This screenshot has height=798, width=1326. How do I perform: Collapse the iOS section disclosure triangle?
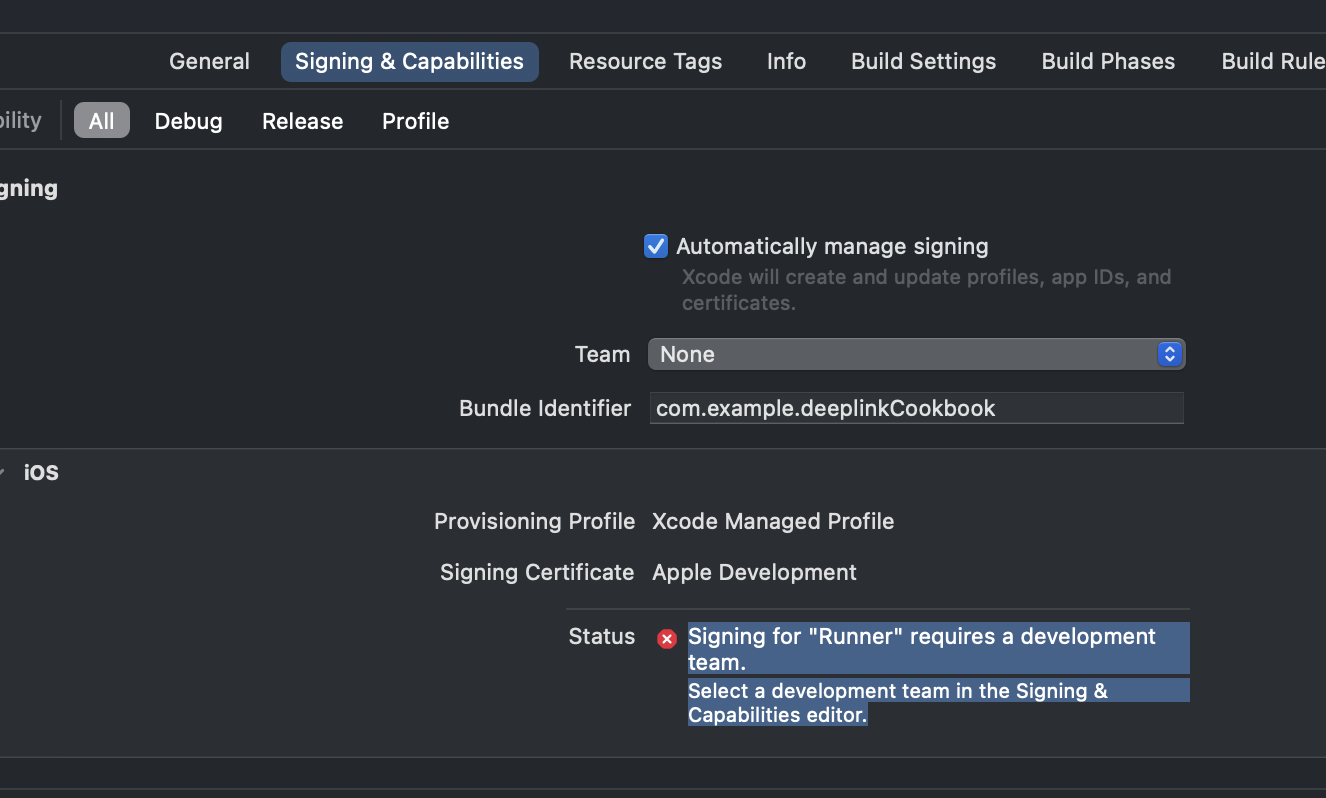(x=3, y=473)
